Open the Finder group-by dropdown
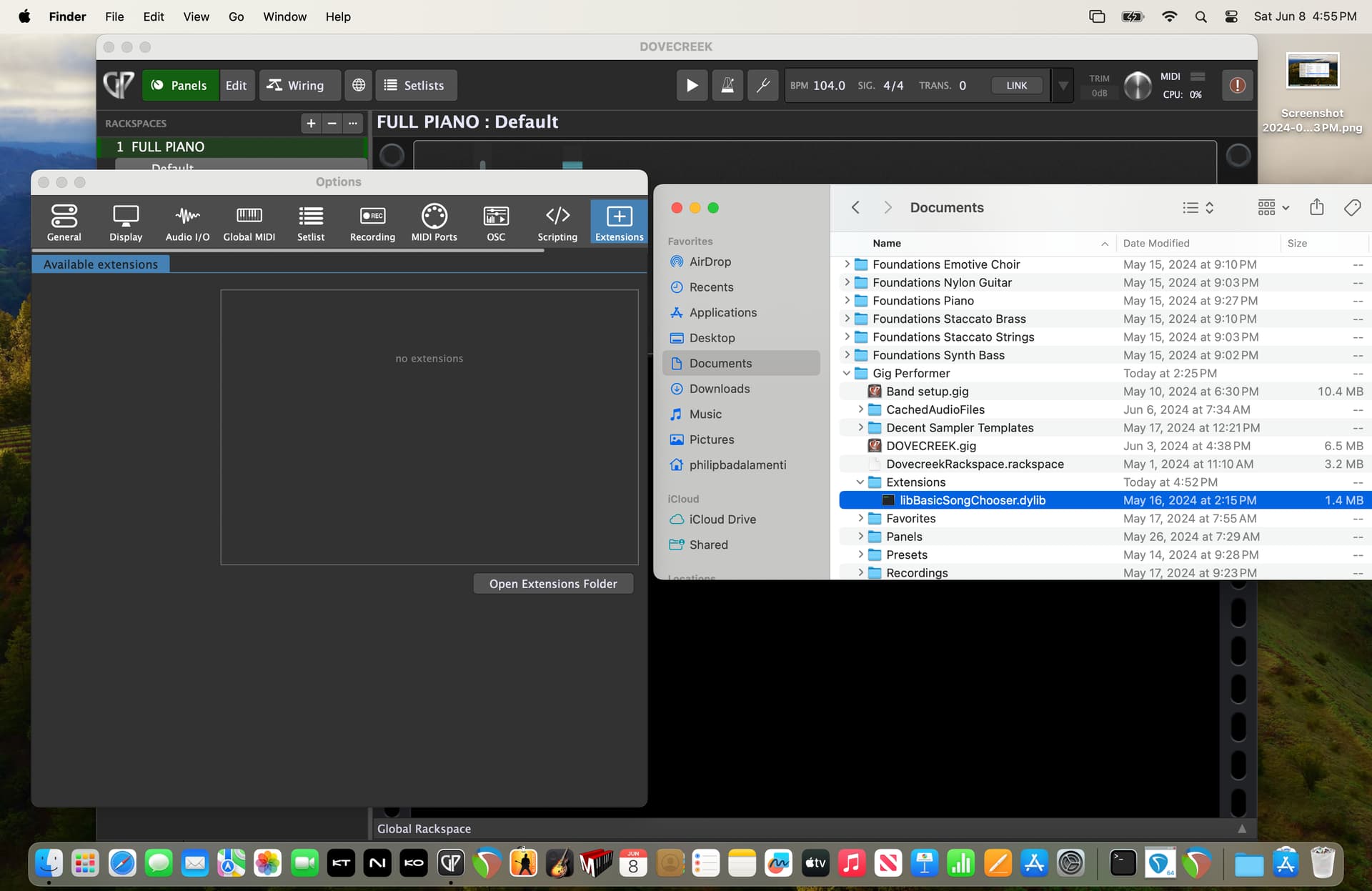 [1273, 208]
